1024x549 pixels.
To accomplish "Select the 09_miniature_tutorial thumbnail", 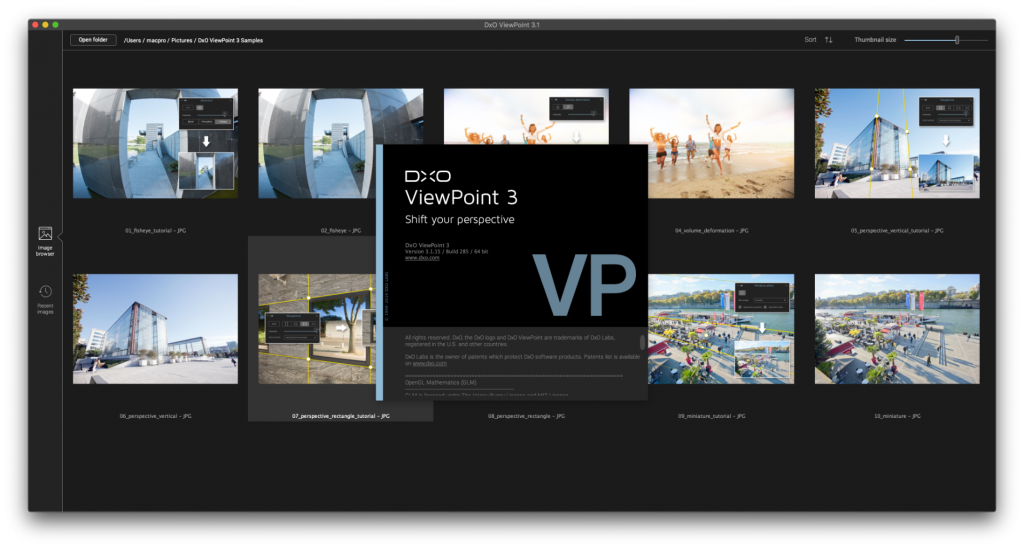I will (x=721, y=329).
